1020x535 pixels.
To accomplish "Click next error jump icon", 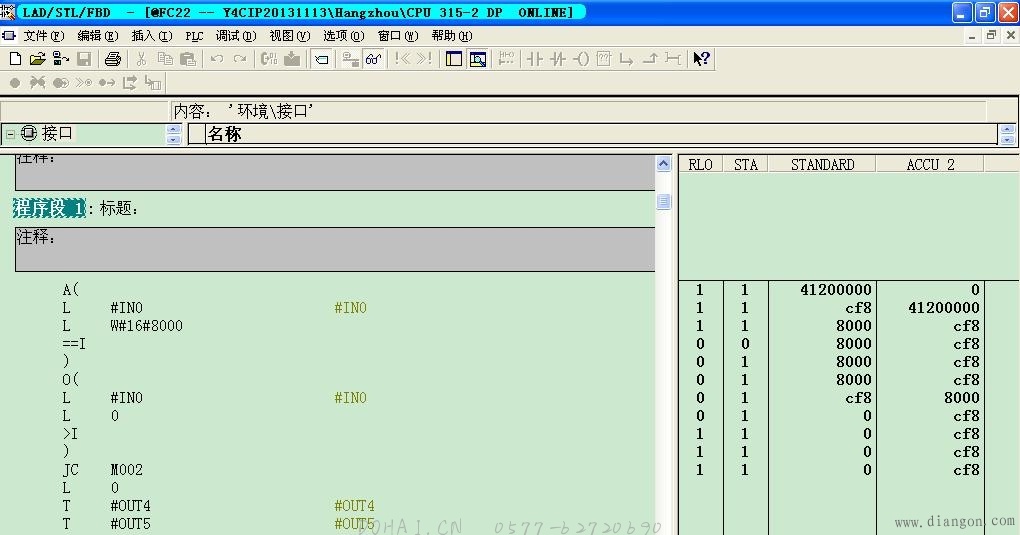I will coord(424,59).
